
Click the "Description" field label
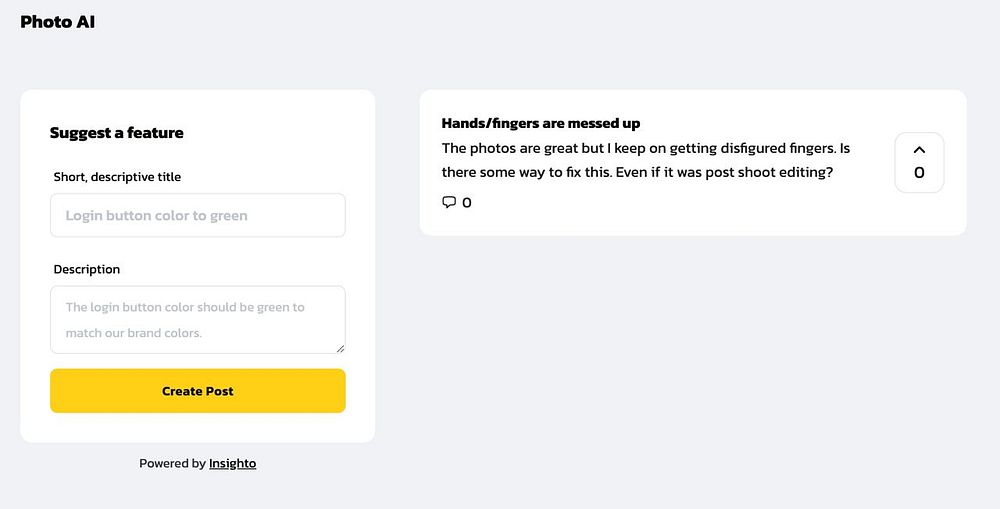tap(87, 269)
